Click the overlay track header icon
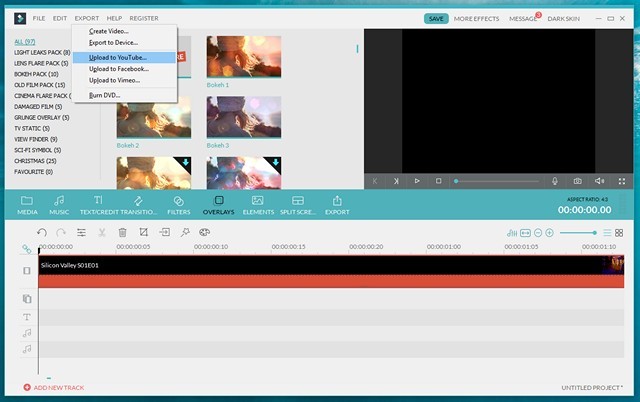The image size is (640, 402). 27,299
